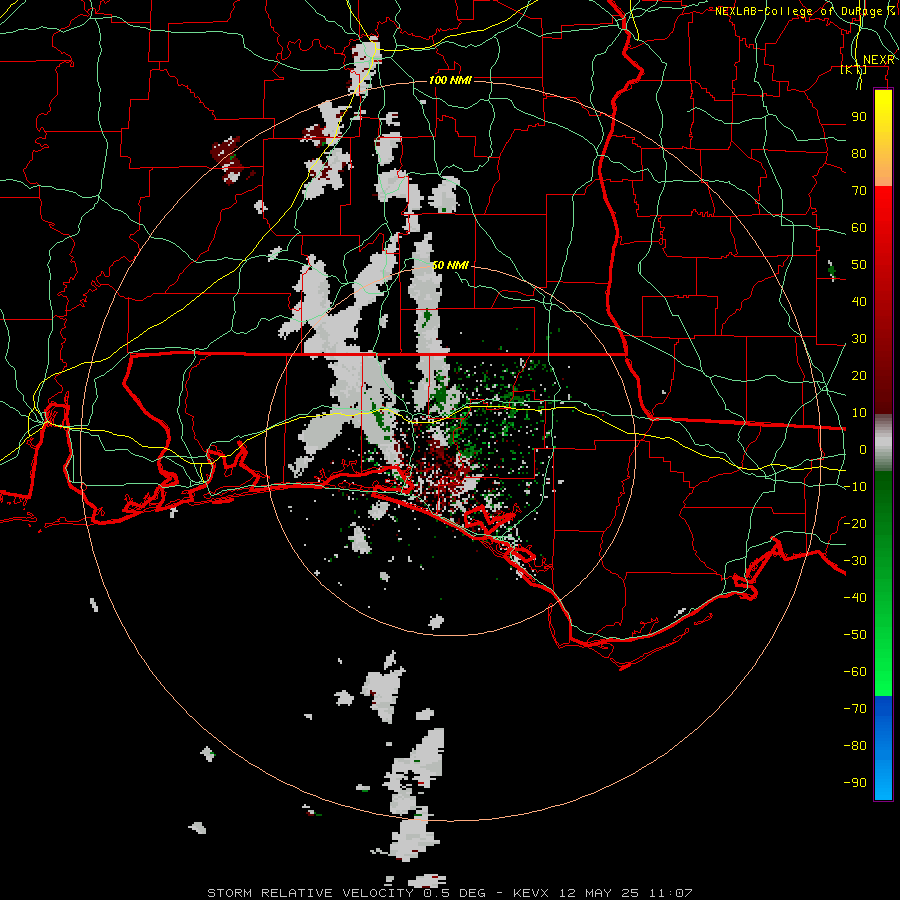Click the 0 value on velocity legend
This screenshot has width=900, height=900.
pos(863,449)
